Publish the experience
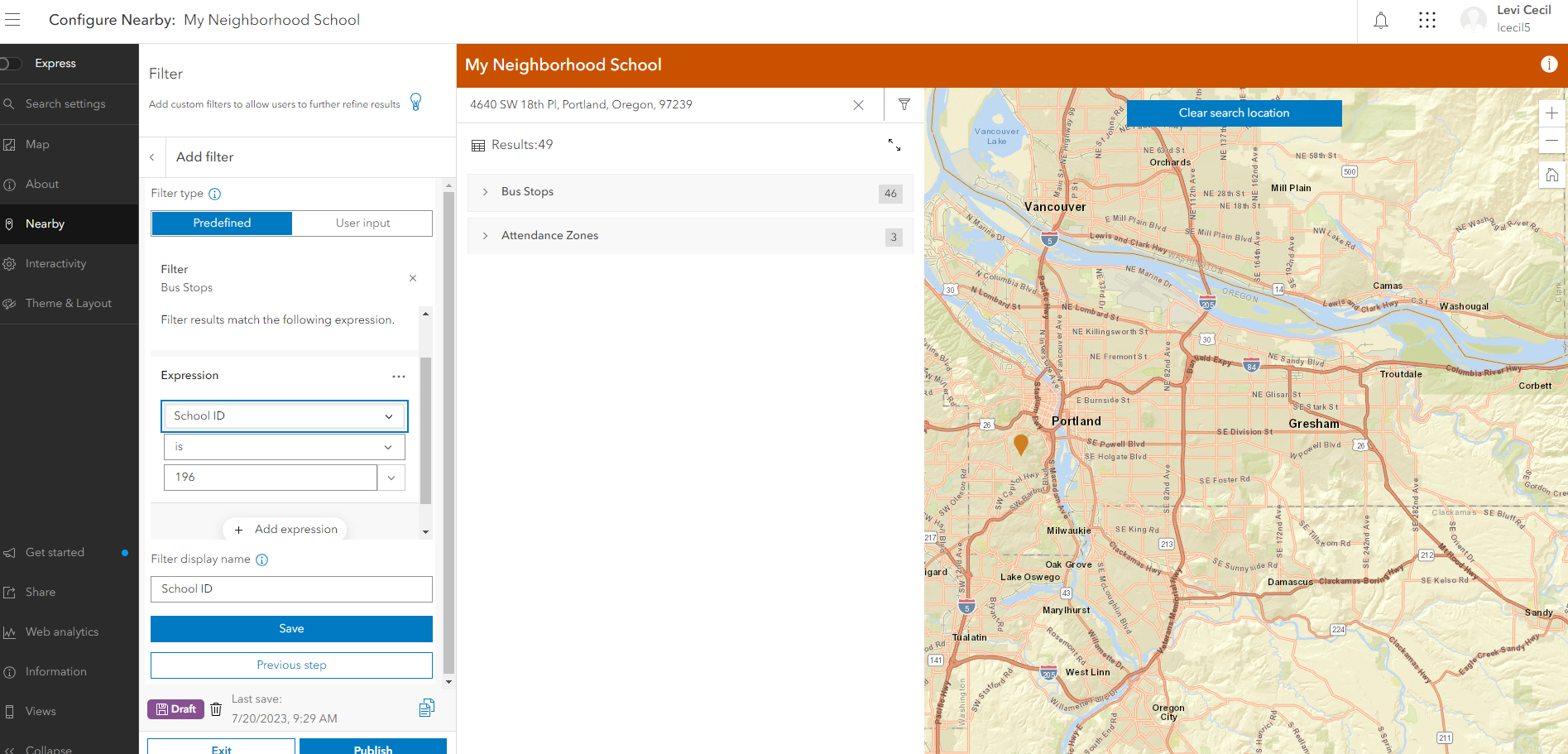 (x=373, y=747)
